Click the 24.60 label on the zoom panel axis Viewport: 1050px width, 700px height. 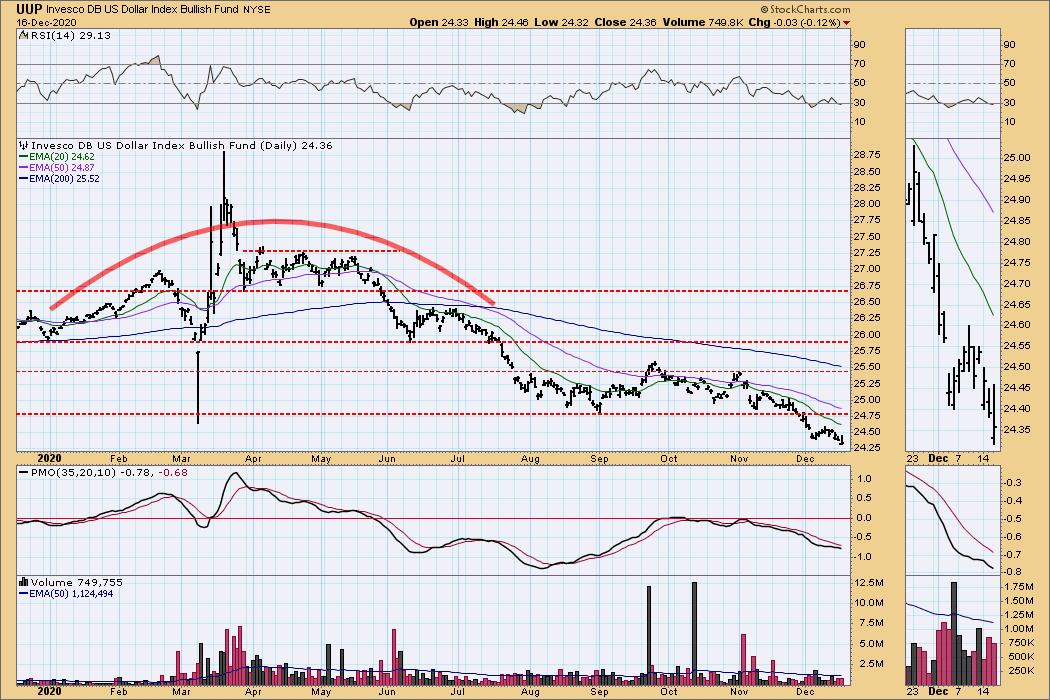pyautogui.click(x=1017, y=325)
